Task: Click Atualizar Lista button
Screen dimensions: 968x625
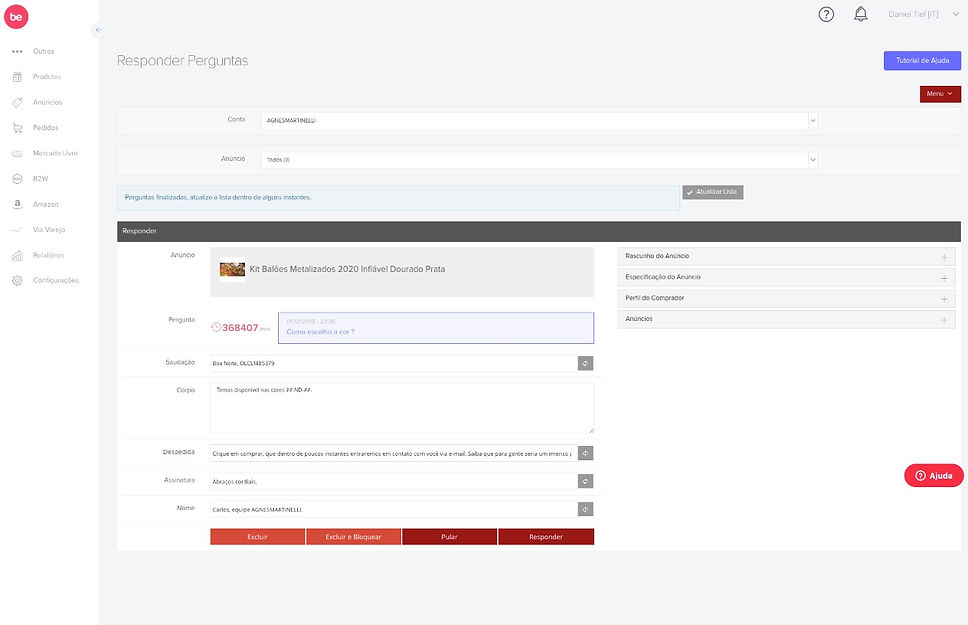Action: (x=712, y=192)
